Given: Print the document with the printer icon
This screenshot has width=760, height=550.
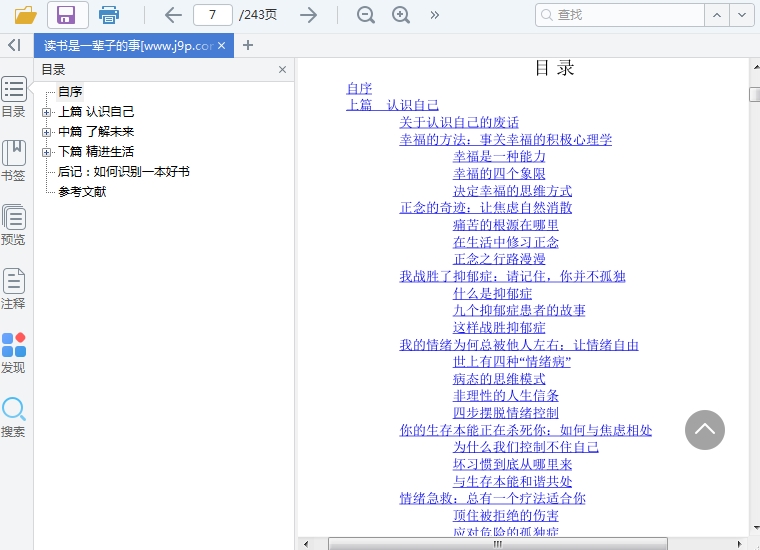Looking at the screenshot, I should click(x=109, y=15).
